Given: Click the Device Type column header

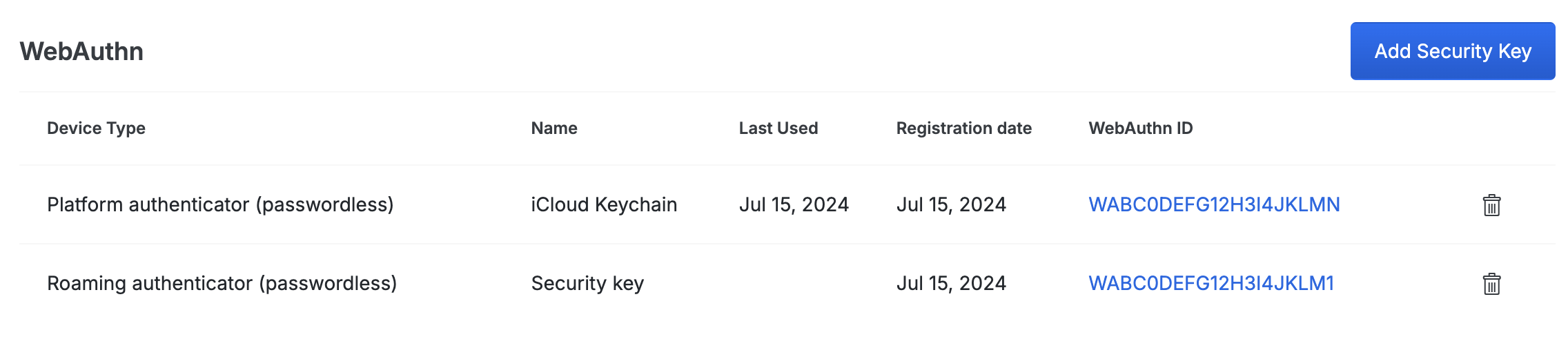Looking at the screenshot, I should tap(96, 128).
